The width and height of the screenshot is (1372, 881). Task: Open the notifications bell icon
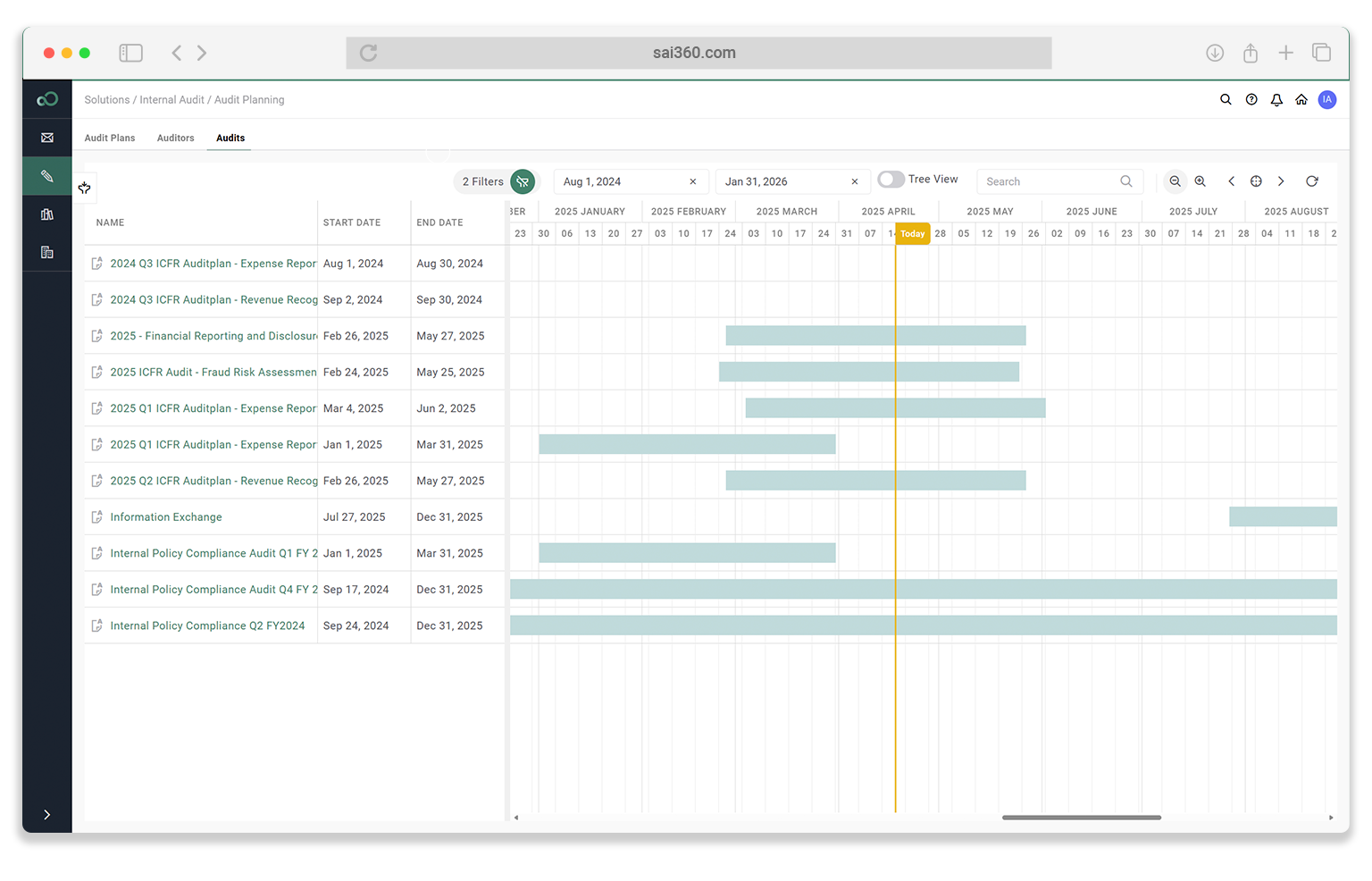pyautogui.click(x=1276, y=99)
